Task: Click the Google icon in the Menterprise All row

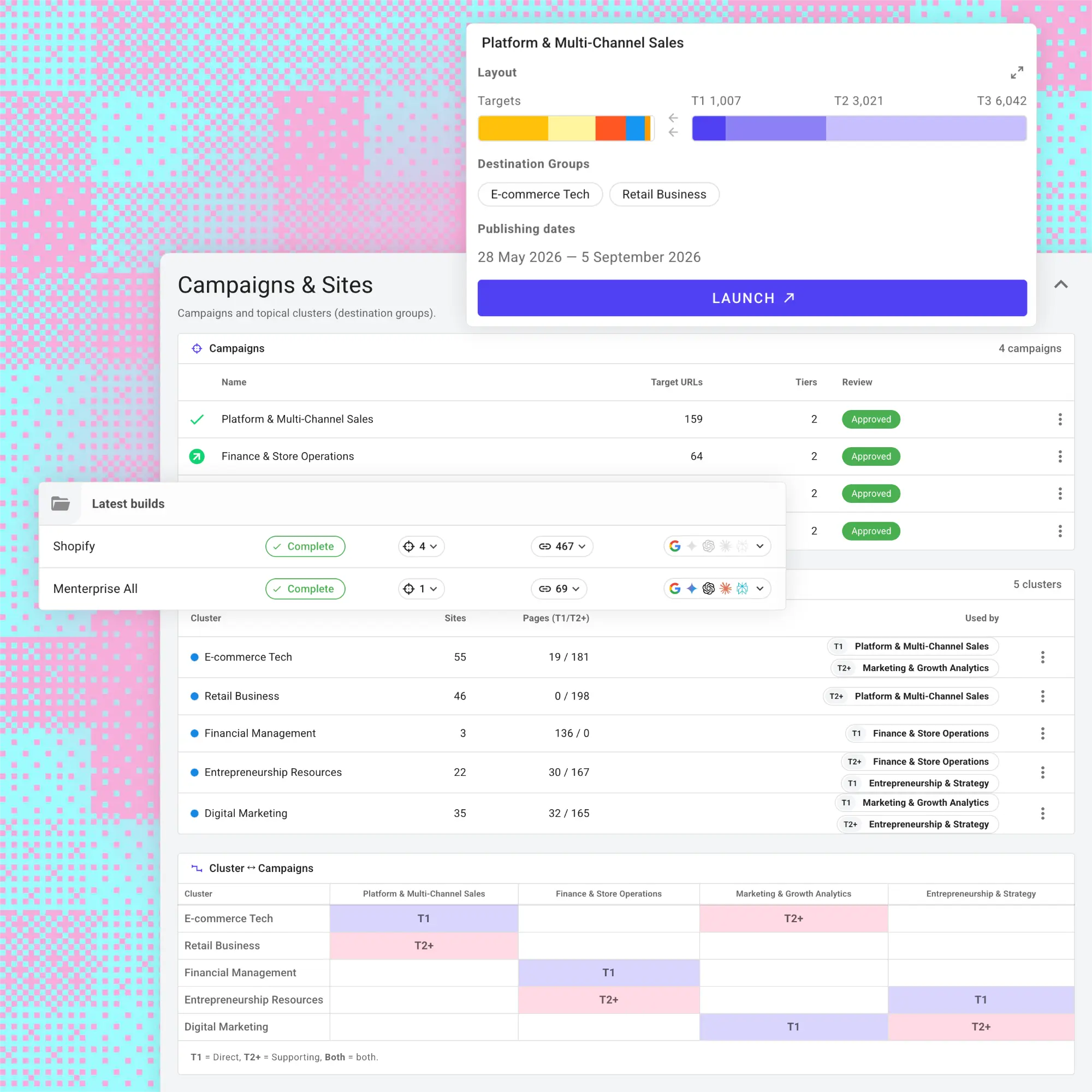Action: pyautogui.click(x=675, y=589)
